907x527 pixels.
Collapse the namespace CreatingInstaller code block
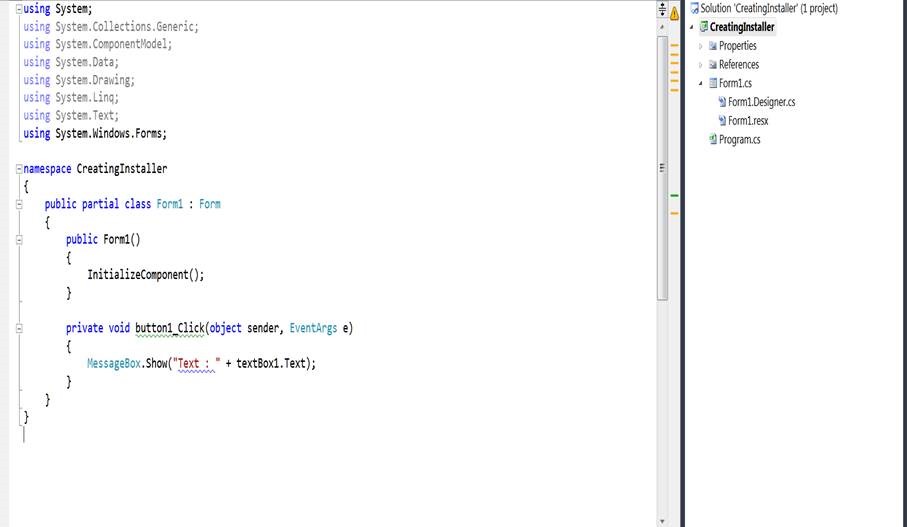[19, 169]
